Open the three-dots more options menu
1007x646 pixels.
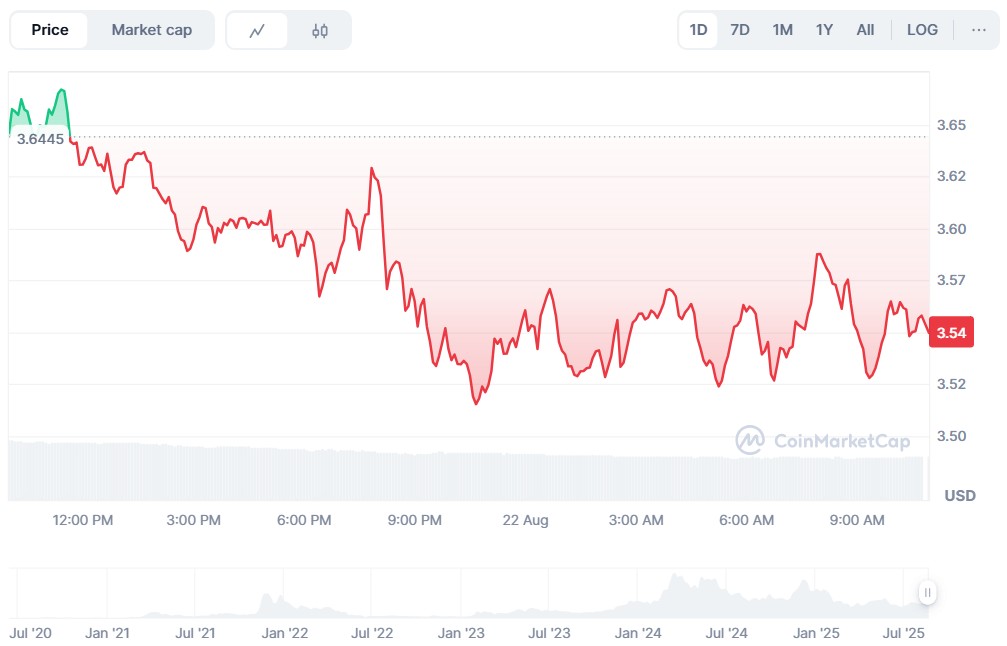pyautogui.click(x=978, y=30)
